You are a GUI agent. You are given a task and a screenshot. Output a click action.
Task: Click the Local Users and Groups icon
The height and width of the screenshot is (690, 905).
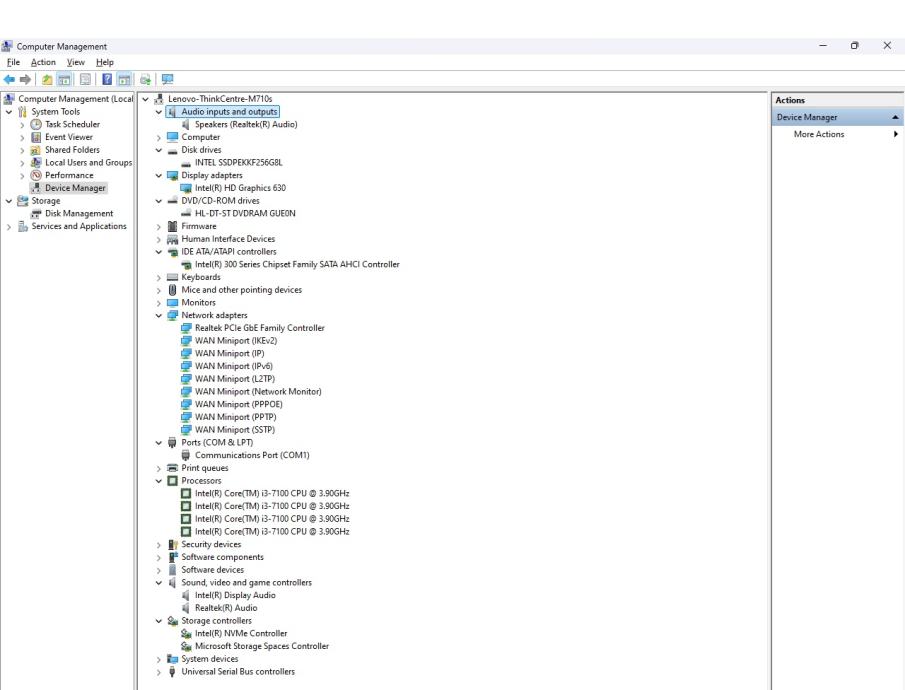pos(36,162)
